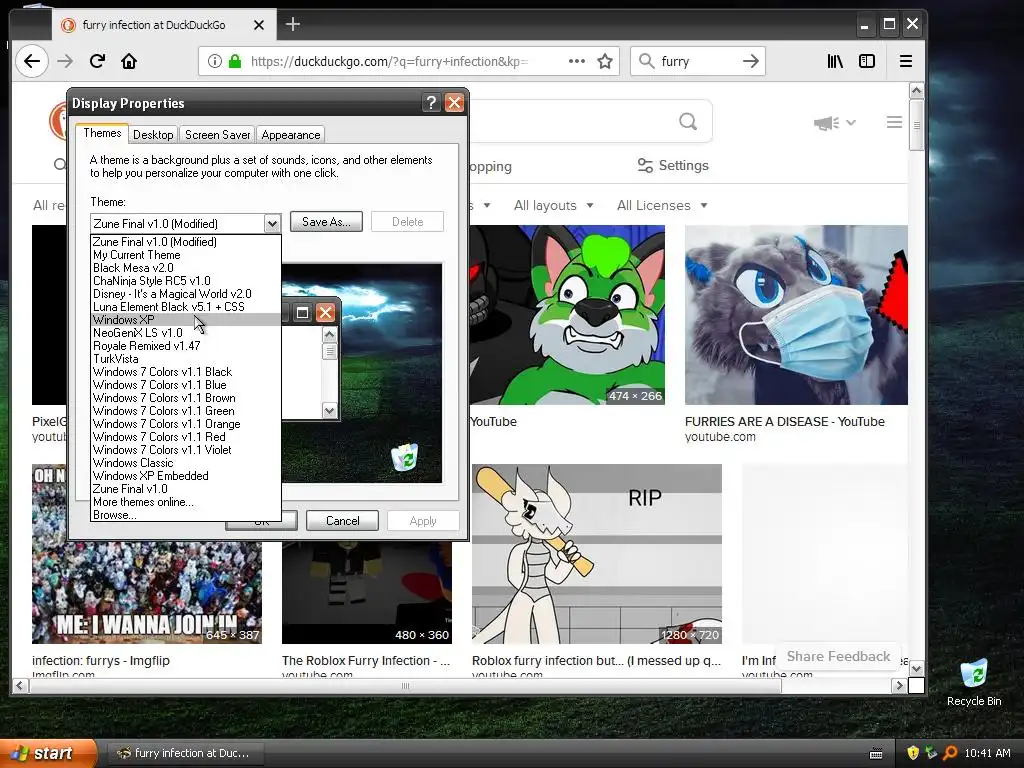
Task: Click the Save As... button
Action: (326, 222)
